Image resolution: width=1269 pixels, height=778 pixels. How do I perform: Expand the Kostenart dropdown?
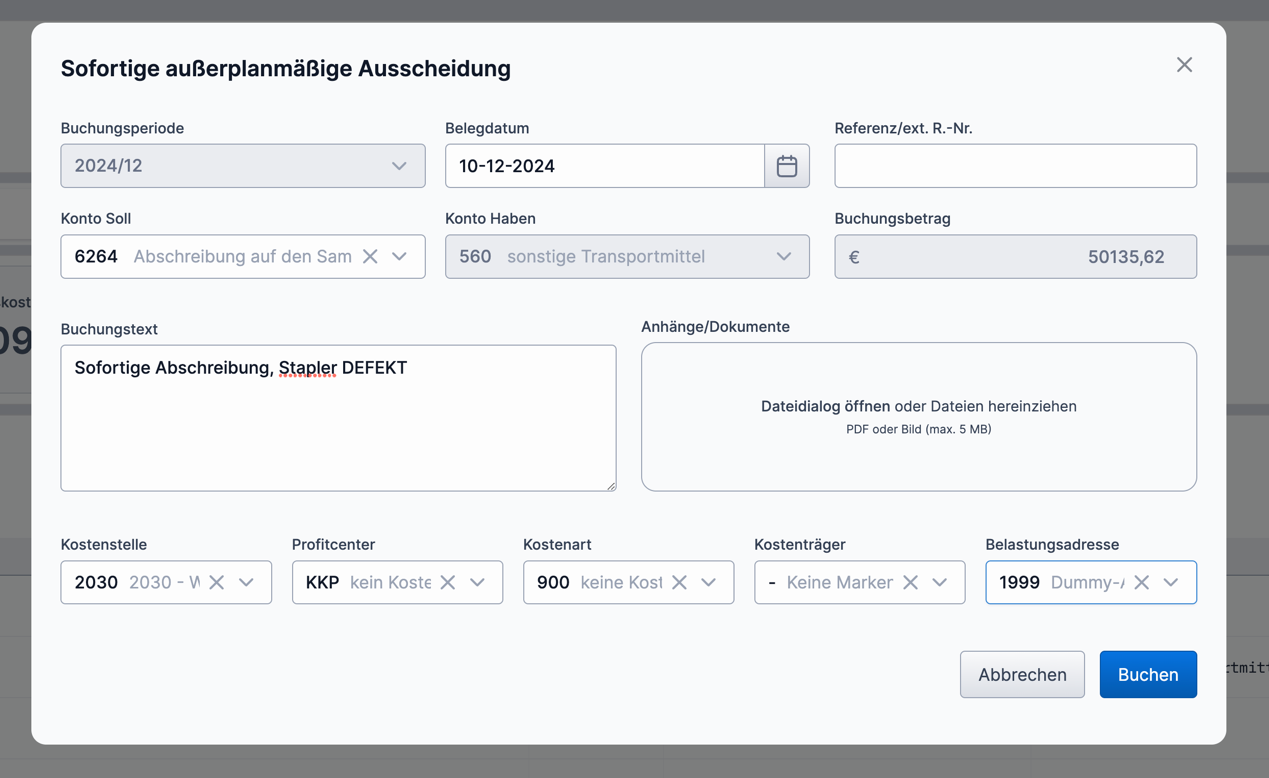[x=710, y=581]
